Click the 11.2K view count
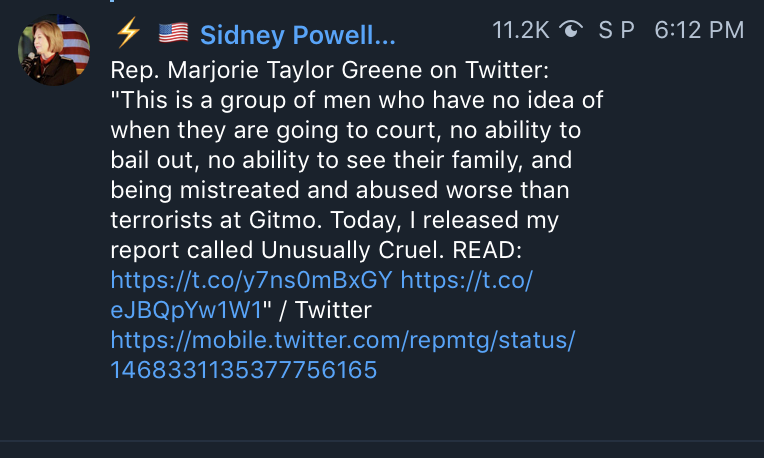This screenshot has height=458, width=764. point(521,31)
